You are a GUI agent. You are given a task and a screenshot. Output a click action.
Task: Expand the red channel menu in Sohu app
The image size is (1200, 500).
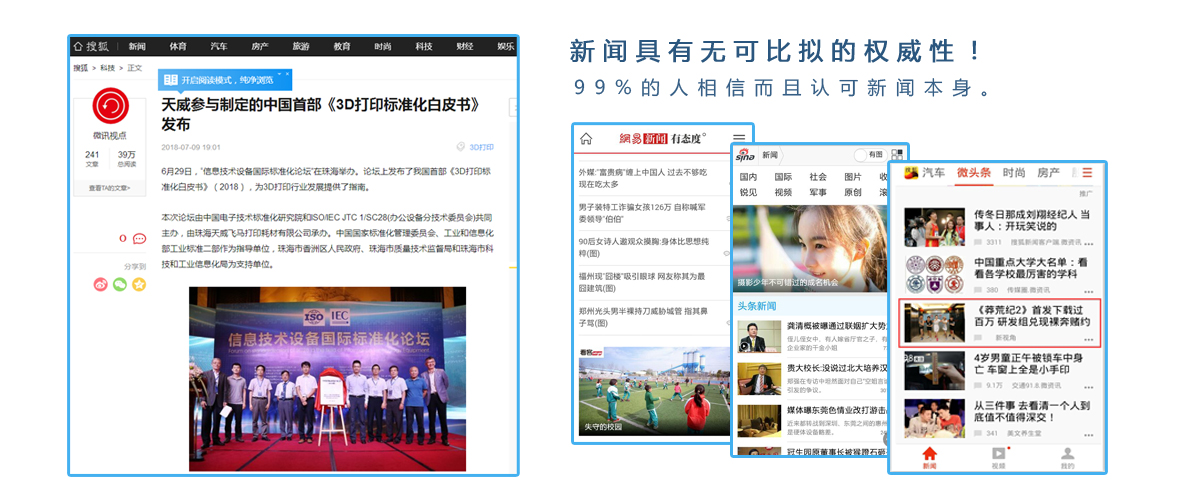1087,173
